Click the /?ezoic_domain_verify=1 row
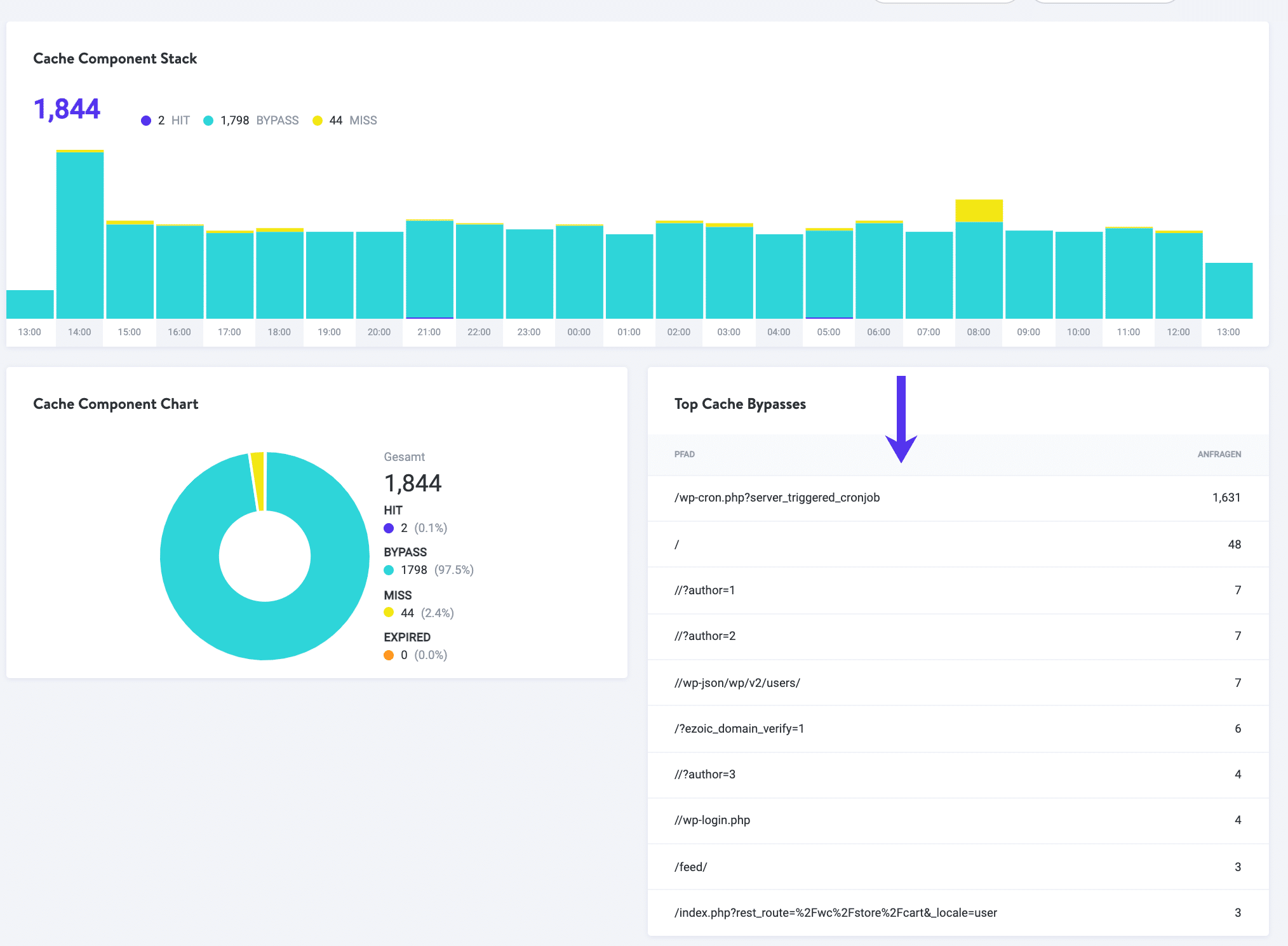The height and width of the screenshot is (946, 1288). pos(739,729)
